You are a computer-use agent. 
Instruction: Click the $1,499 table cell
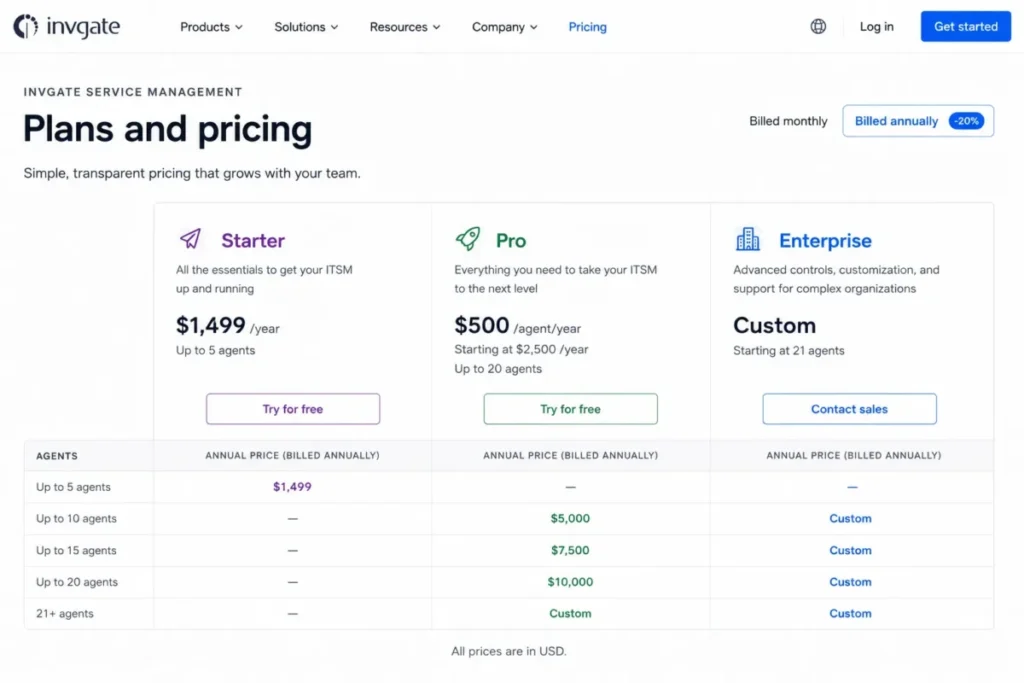pyautogui.click(x=292, y=486)
